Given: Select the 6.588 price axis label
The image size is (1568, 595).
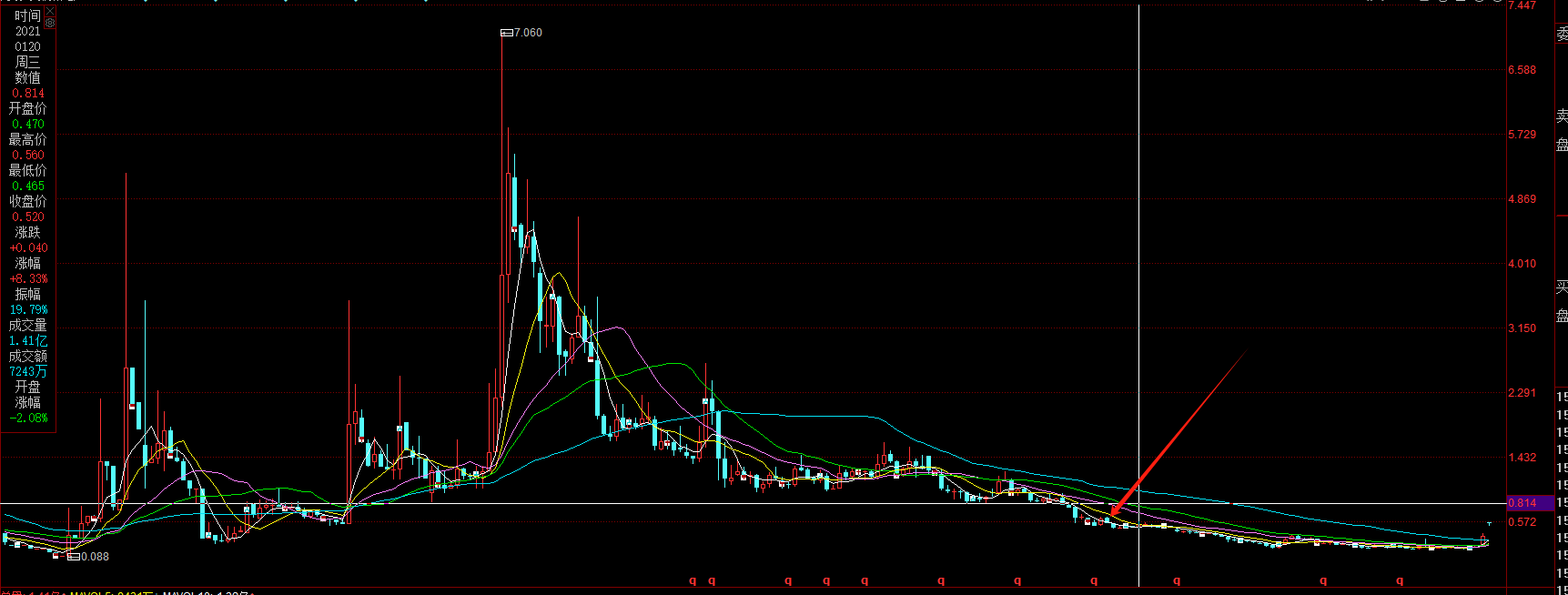Looking at the screenshot, I should coord(1522,70).
